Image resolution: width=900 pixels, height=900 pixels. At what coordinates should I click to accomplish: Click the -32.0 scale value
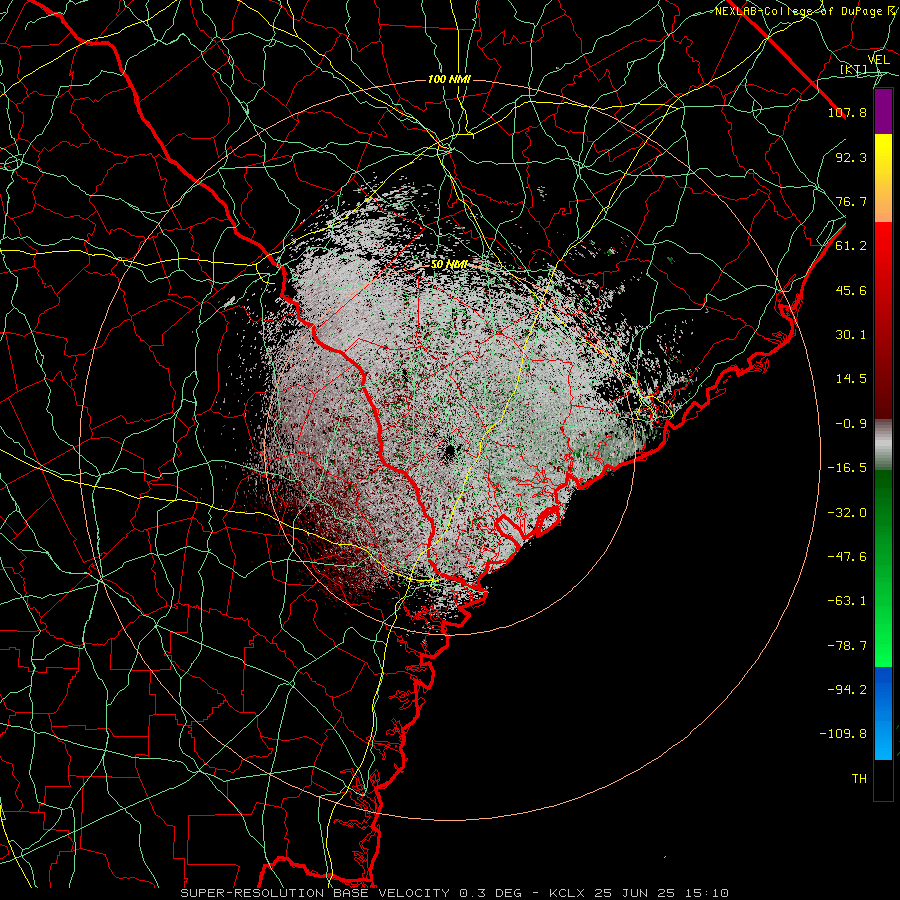[x=847, y=513]
